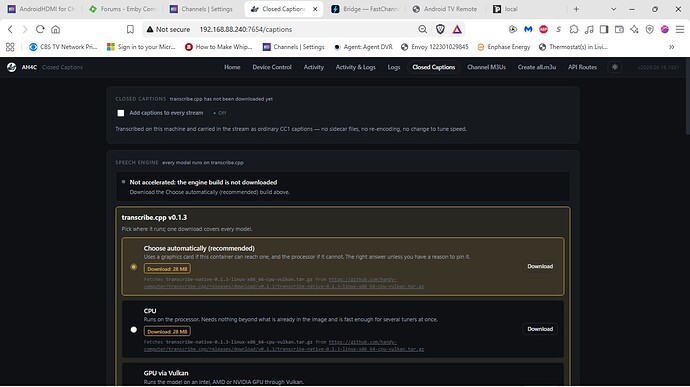This screenshot has height=387, width=690.
Task: Open the browser extensions puzzle icon
Action: (x=574, y=29)
